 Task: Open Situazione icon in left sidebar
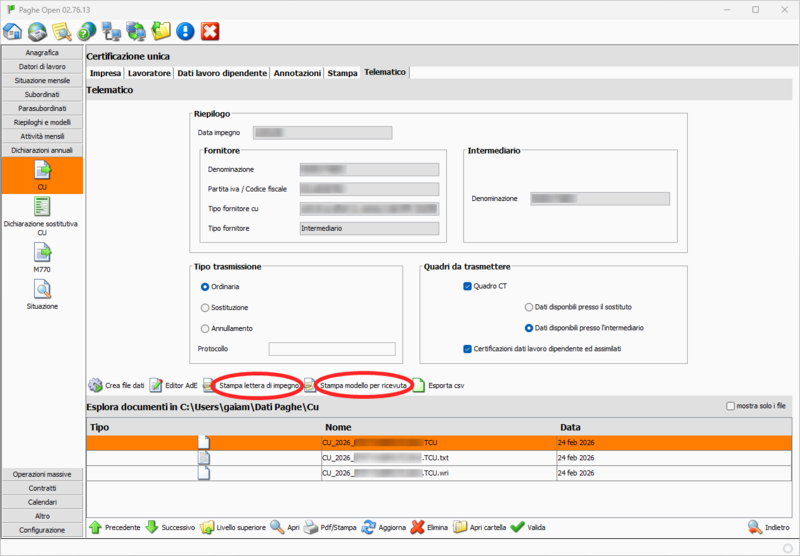point(42,293)
